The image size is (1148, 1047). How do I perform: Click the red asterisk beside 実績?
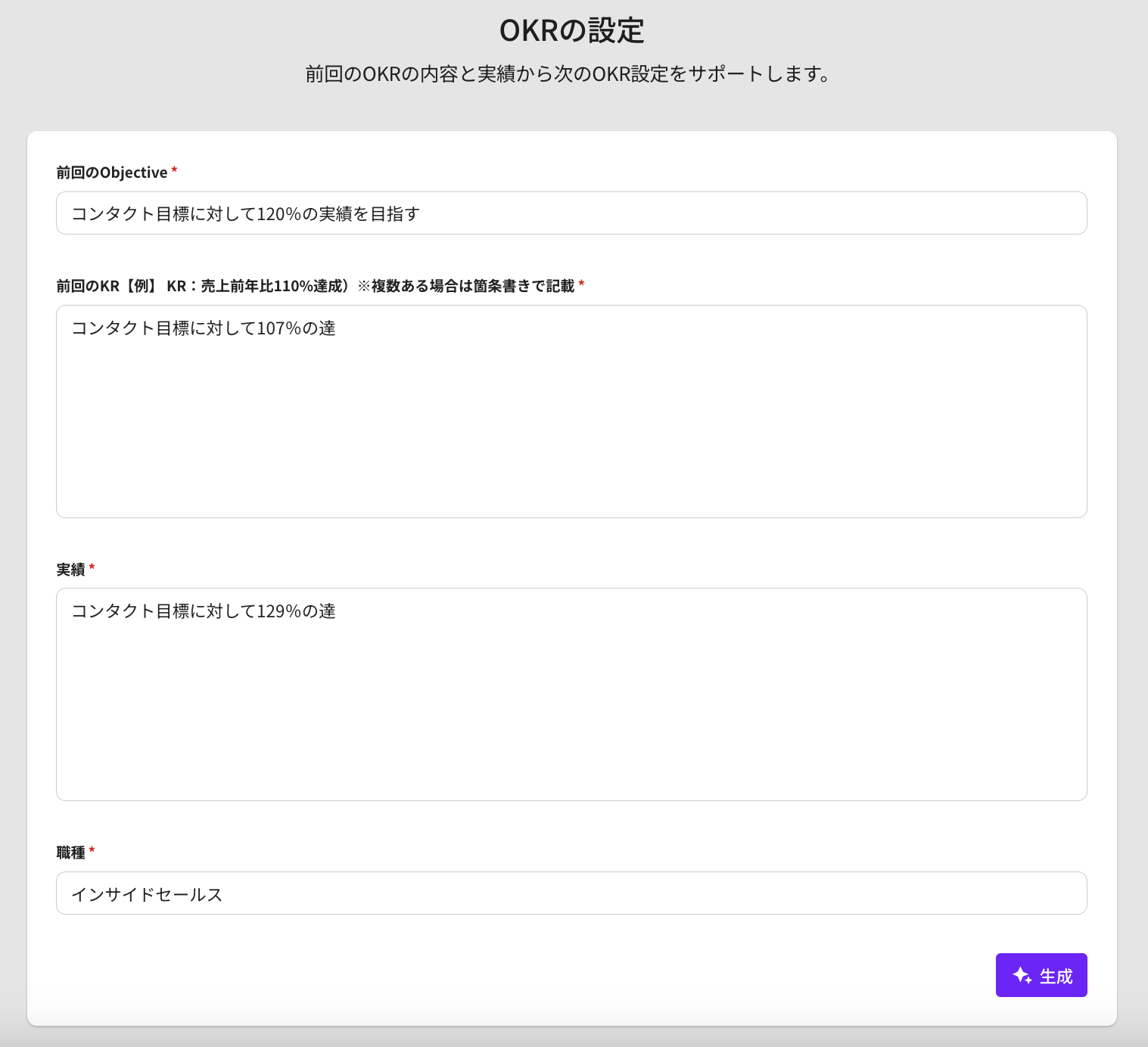click(x=92, y=567)
